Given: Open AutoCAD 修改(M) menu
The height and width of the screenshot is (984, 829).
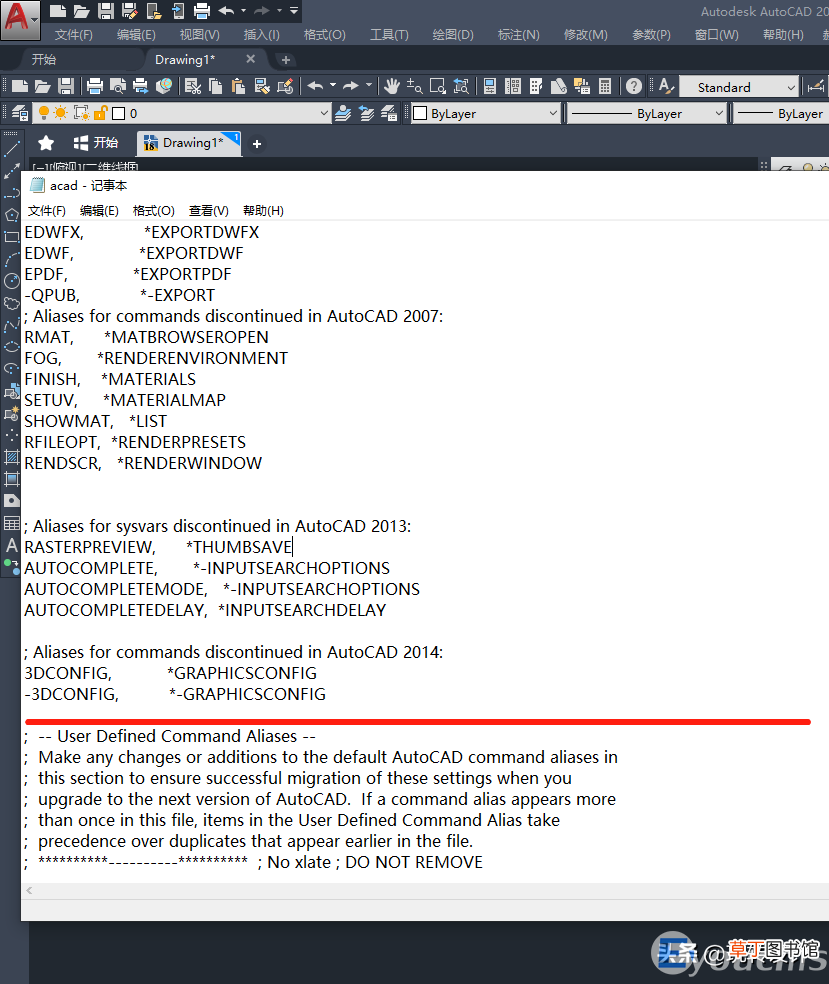Looking at the screenshot, I should click(586, 35).
